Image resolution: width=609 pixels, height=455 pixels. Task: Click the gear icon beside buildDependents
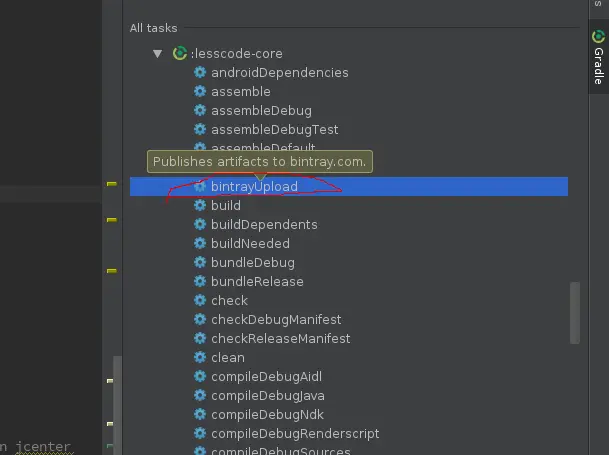[200, 224]
